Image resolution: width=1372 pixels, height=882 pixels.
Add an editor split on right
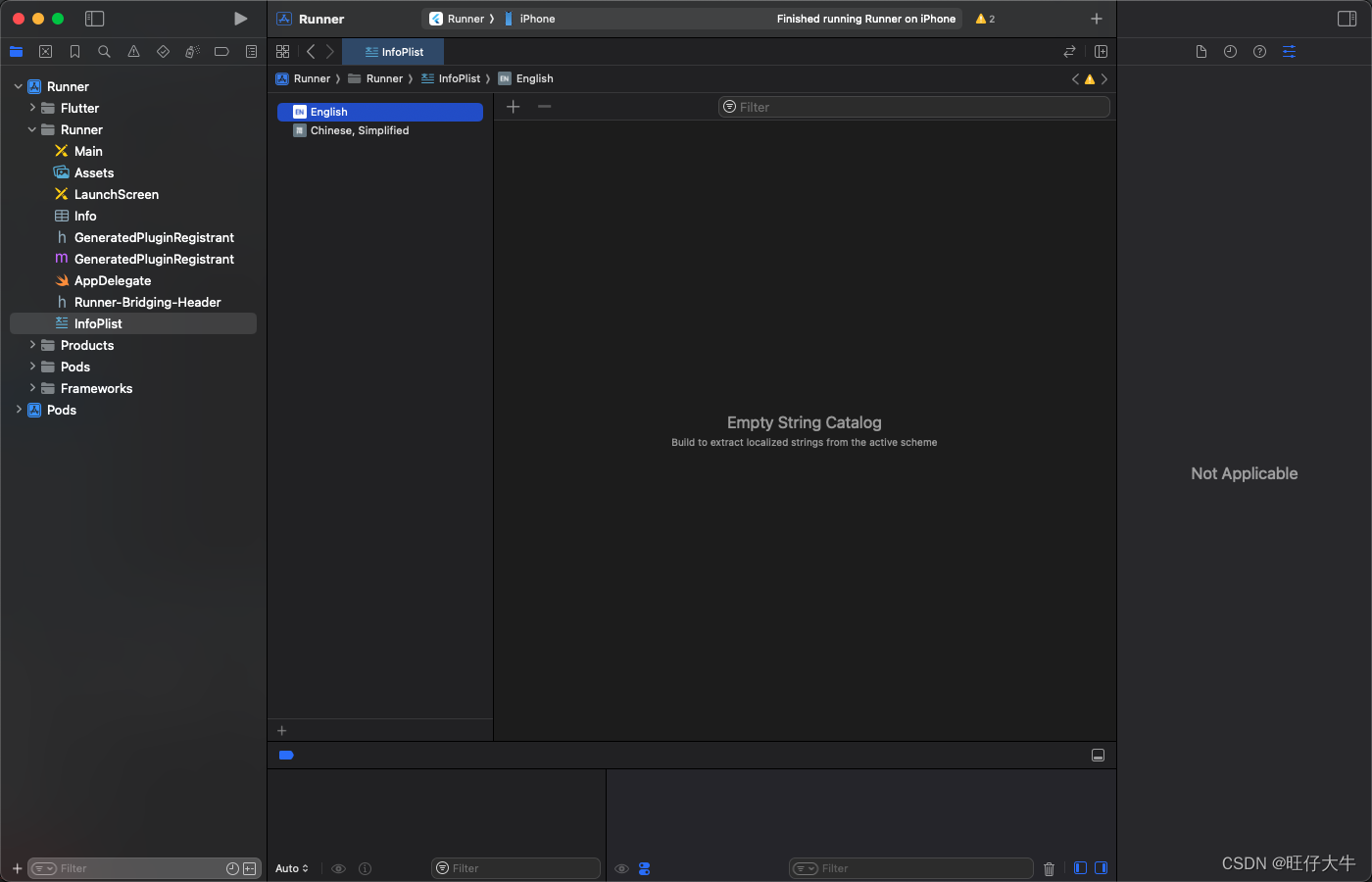click(1101, 52)
